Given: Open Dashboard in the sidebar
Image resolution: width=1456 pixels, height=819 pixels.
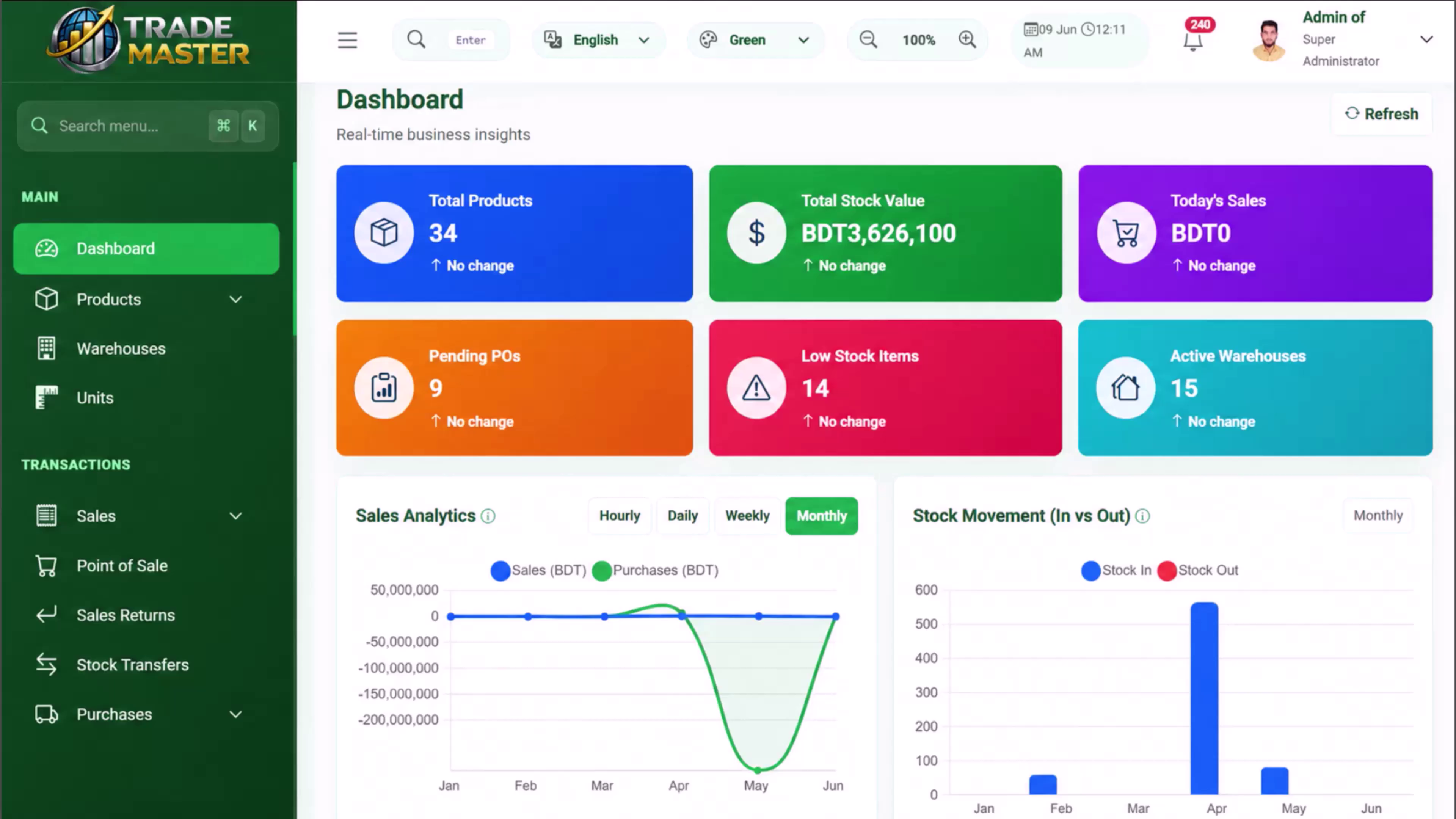Looking at the screenshot, I should 146,249.
